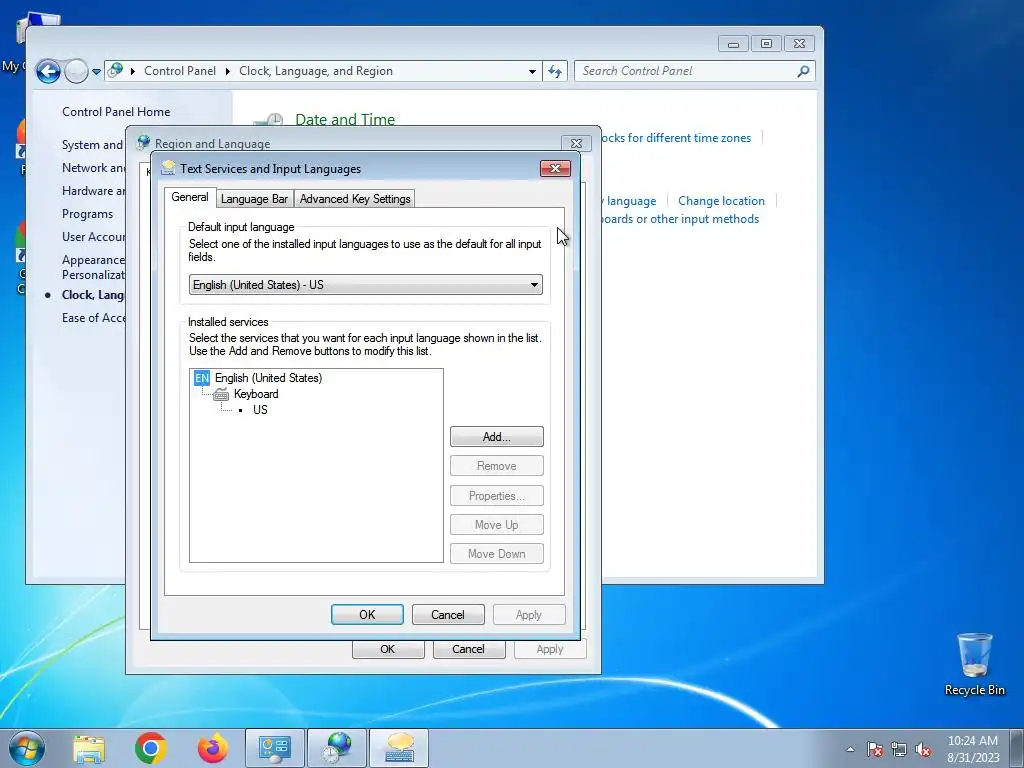Image resolution: width=1024 pixels, height=768 pixels.
Task: Click the Control Panel address bar icon
Action: [116, 71]
